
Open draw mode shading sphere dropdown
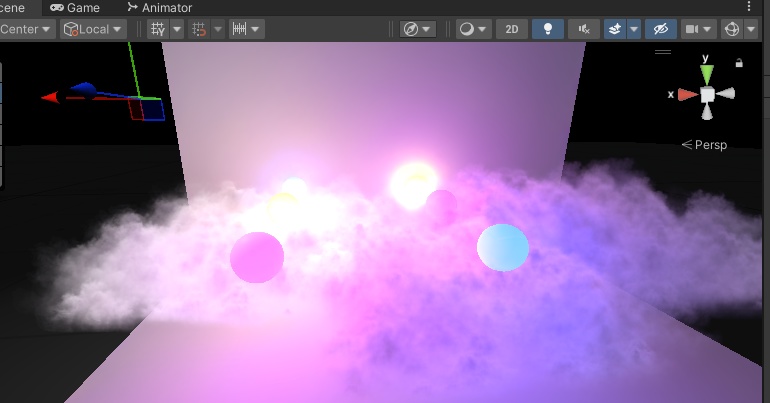tap(473, 29)
